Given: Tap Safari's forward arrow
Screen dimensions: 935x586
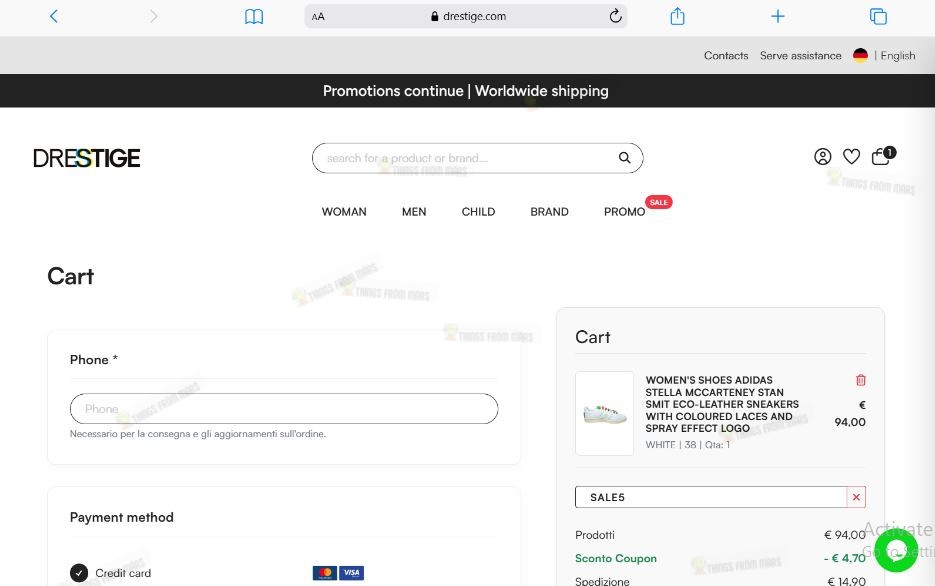Looking at the screenshot, I should 153,16.
